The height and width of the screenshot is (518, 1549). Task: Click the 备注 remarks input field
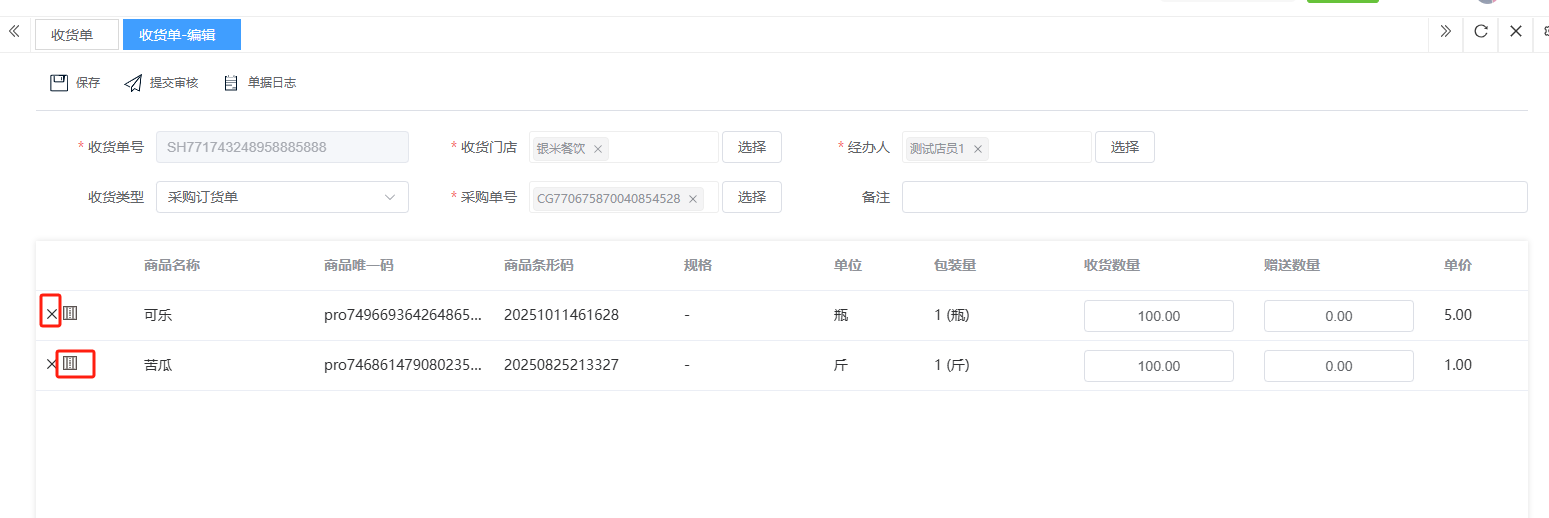tap(1214, 197)
